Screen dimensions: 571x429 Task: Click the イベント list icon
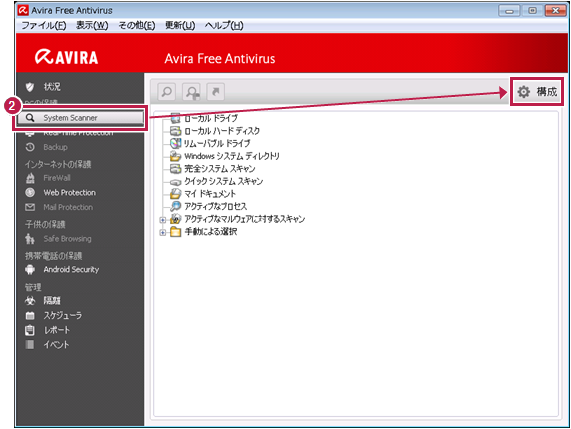(30, 345)
